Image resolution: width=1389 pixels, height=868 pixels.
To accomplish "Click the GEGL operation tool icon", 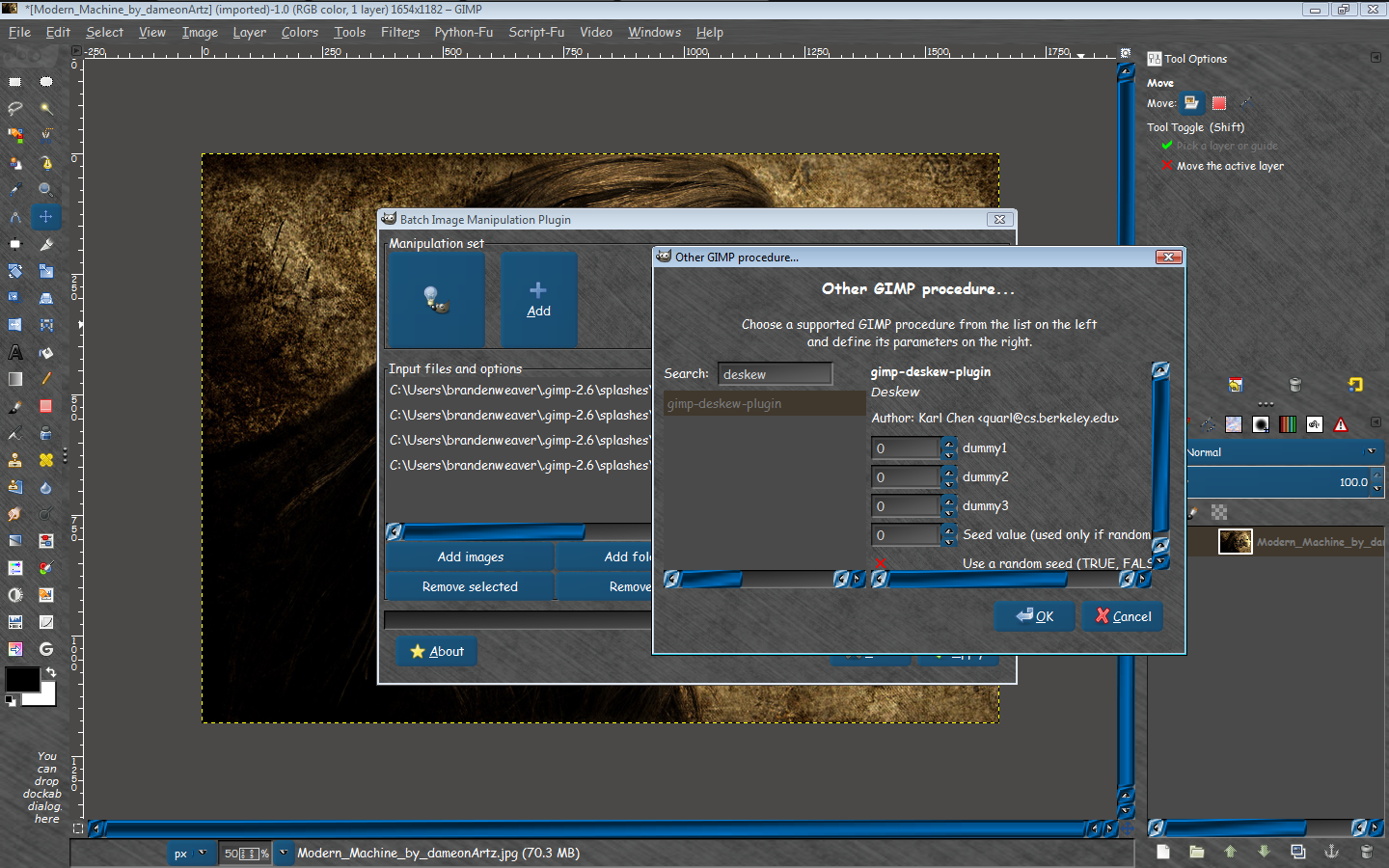I will [46, 649].
